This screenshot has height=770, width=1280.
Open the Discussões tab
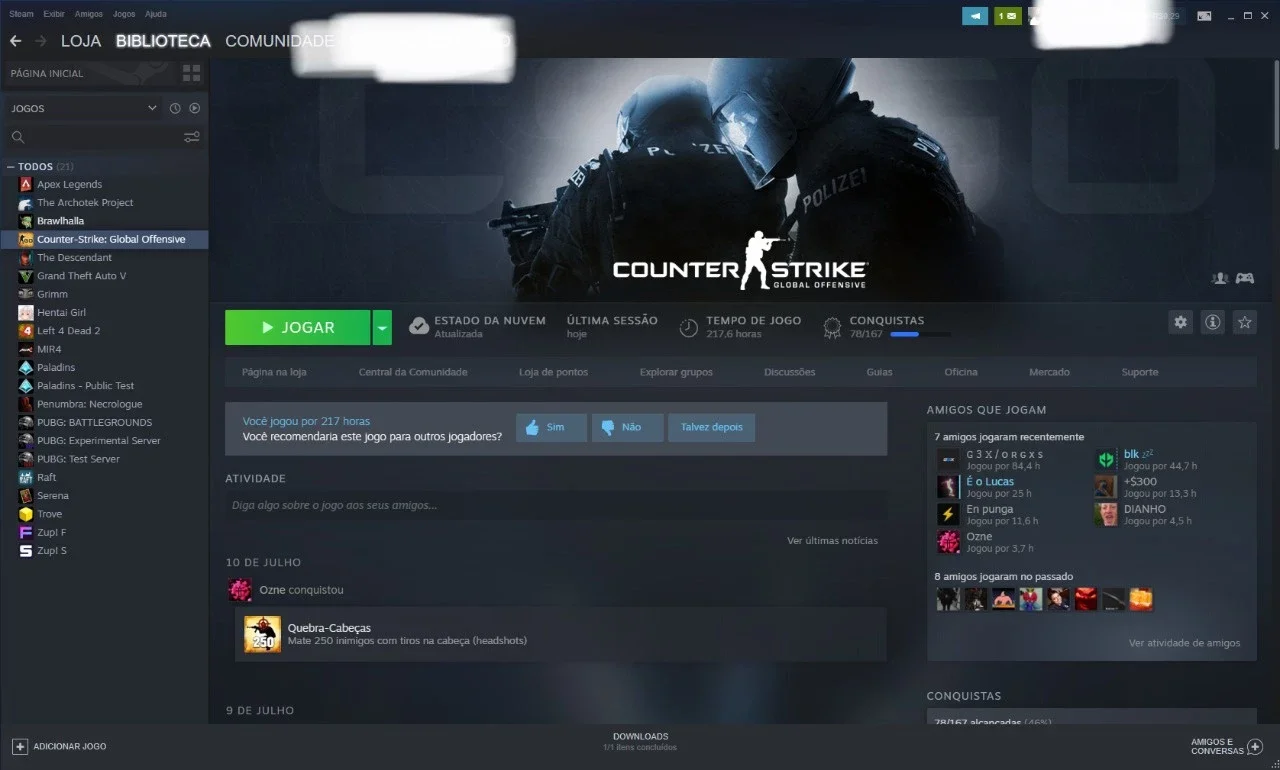tap(789, 372)
